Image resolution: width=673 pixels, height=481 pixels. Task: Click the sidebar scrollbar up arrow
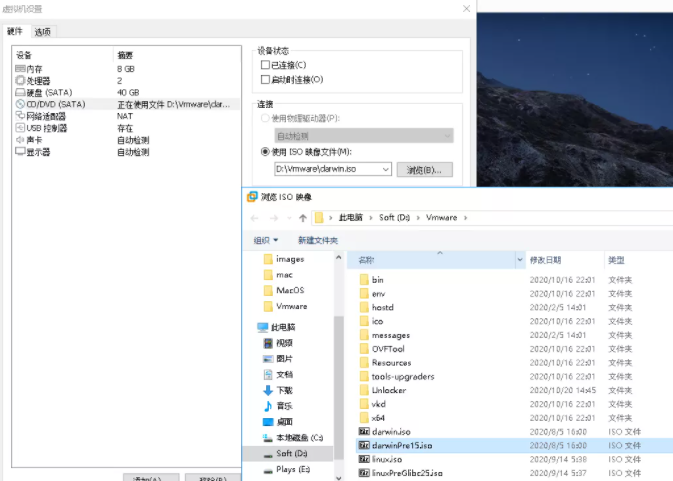(339, 257)
